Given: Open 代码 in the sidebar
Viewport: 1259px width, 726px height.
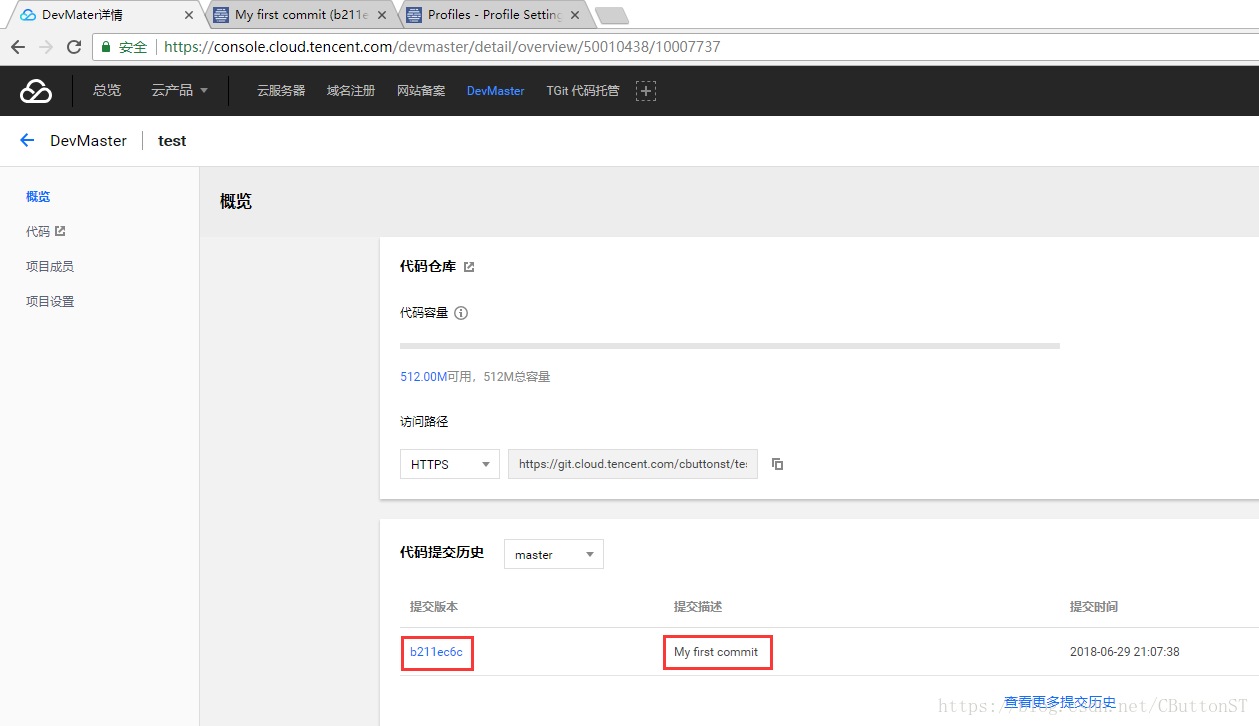Looking at the screenshot, I should point(38,231).
